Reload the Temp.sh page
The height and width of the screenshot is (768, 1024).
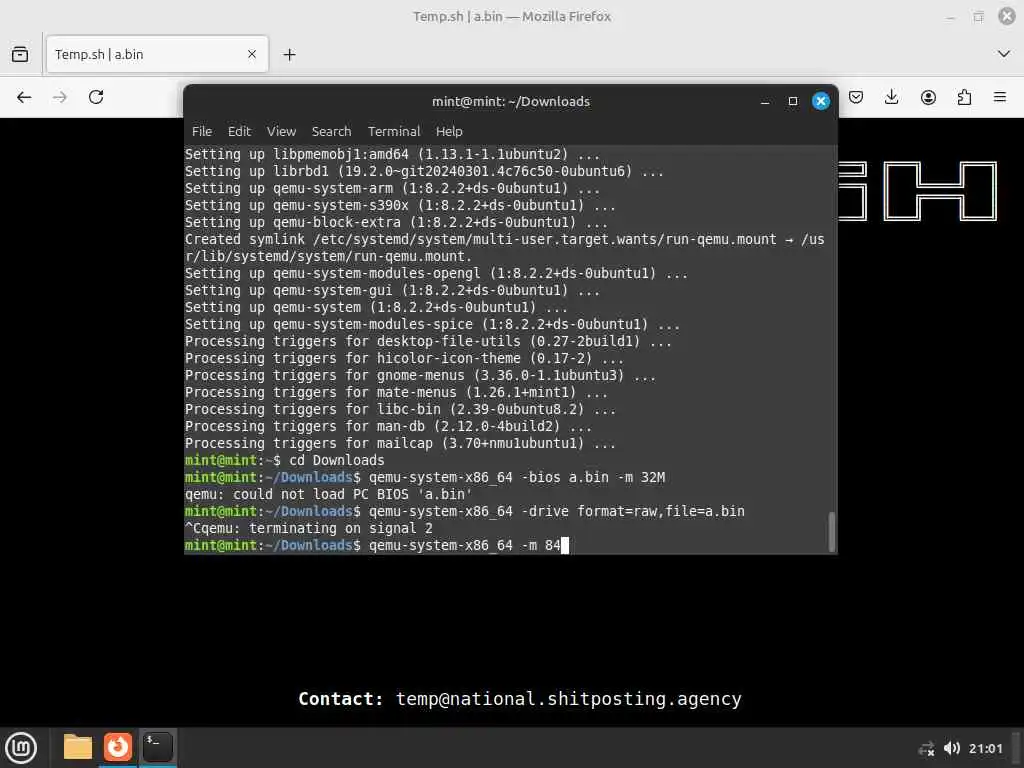point(96,97)
